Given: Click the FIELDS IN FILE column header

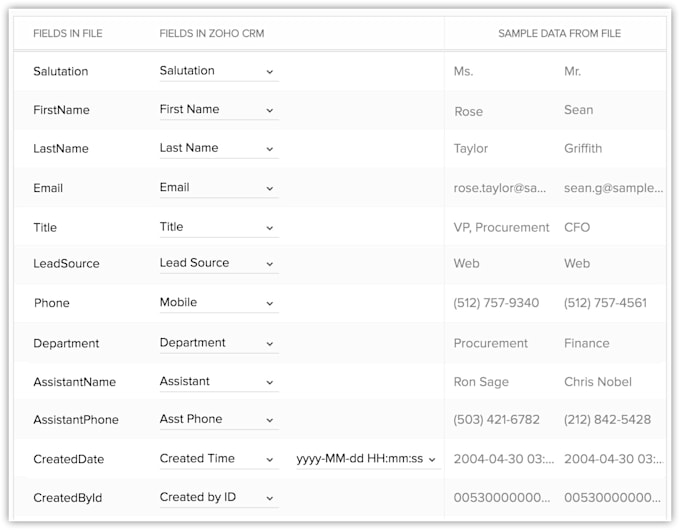Looking at the screenshot, I should (x=68, y=33).
